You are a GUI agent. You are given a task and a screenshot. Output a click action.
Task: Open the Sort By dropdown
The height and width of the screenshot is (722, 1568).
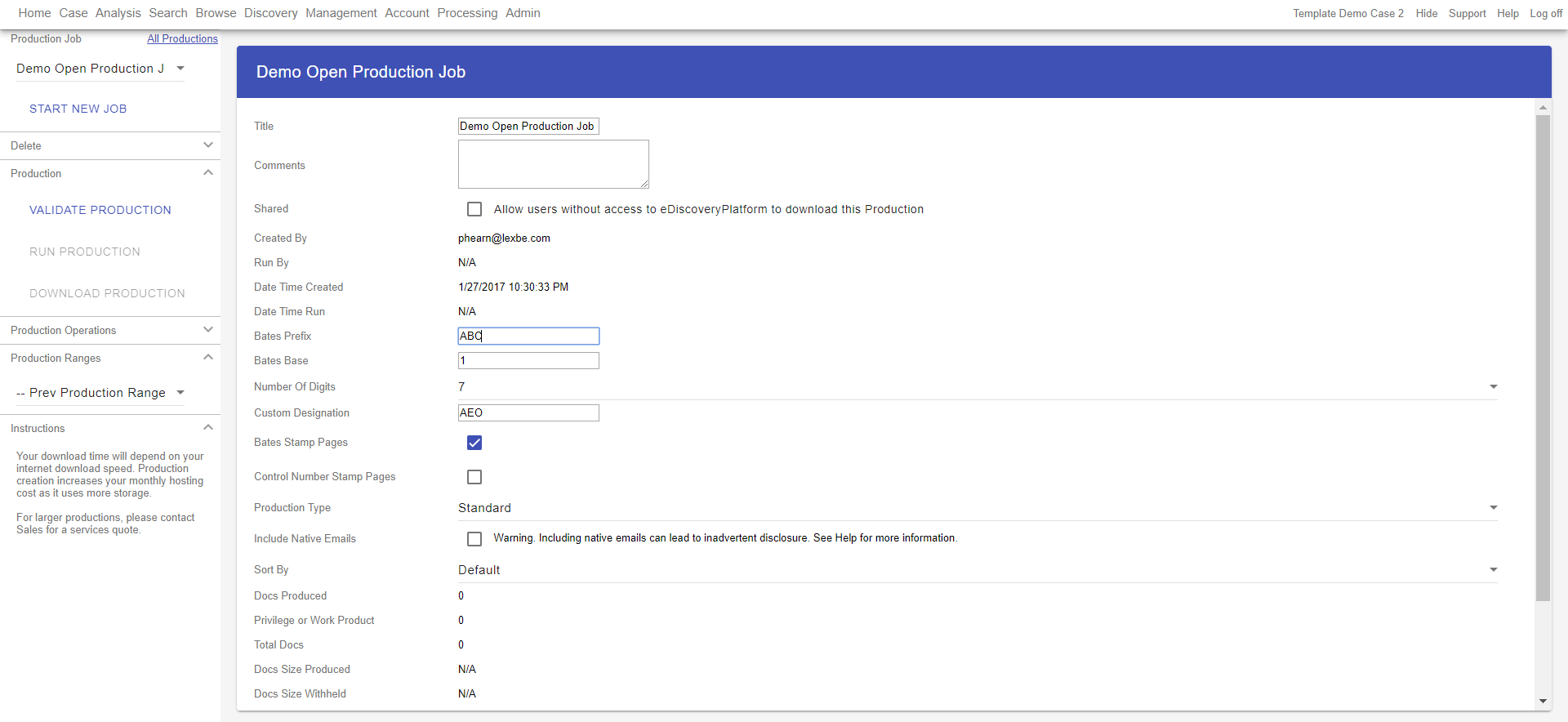(978, 570)
